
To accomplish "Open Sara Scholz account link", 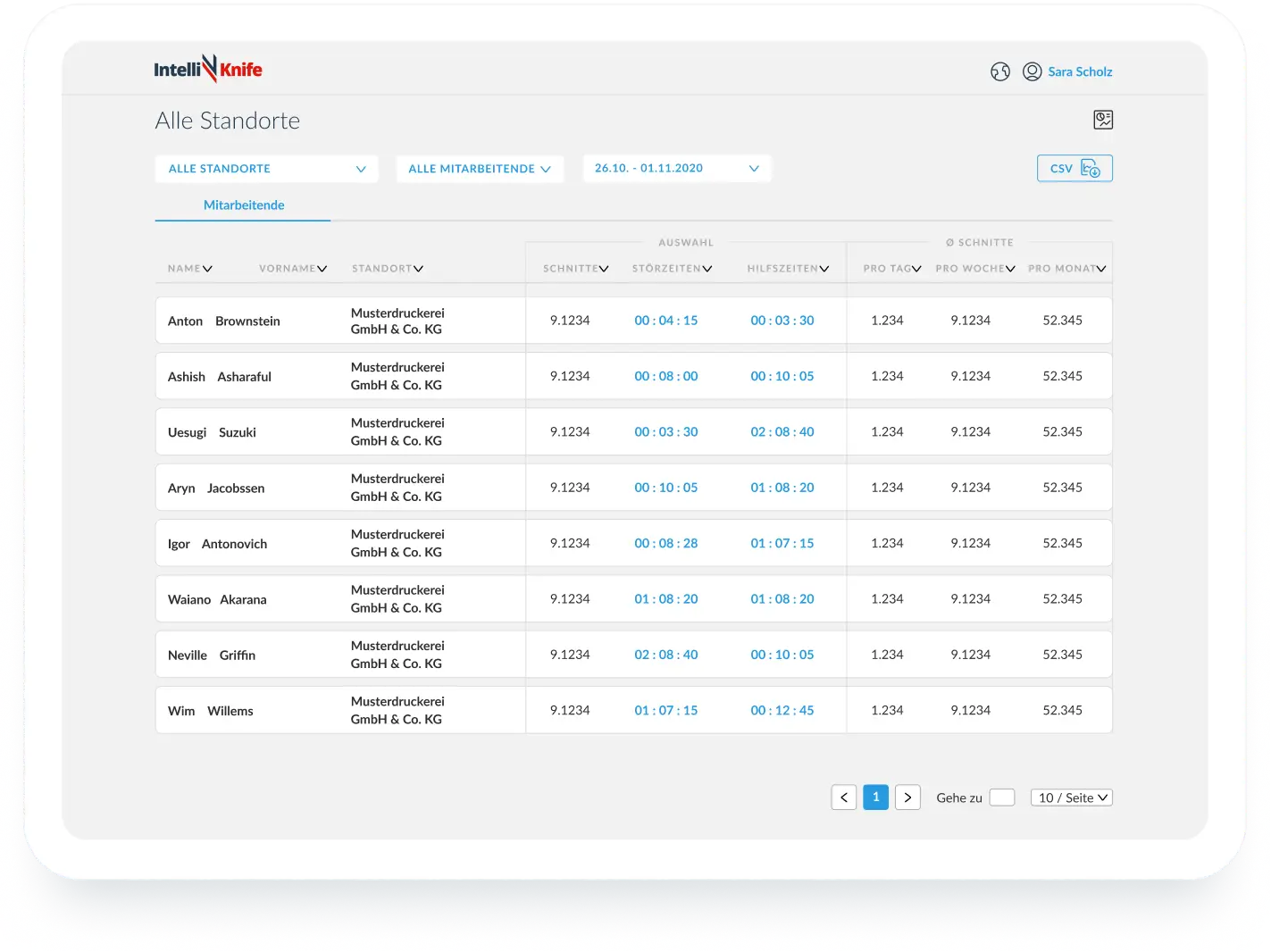I will pos(1080,71).
